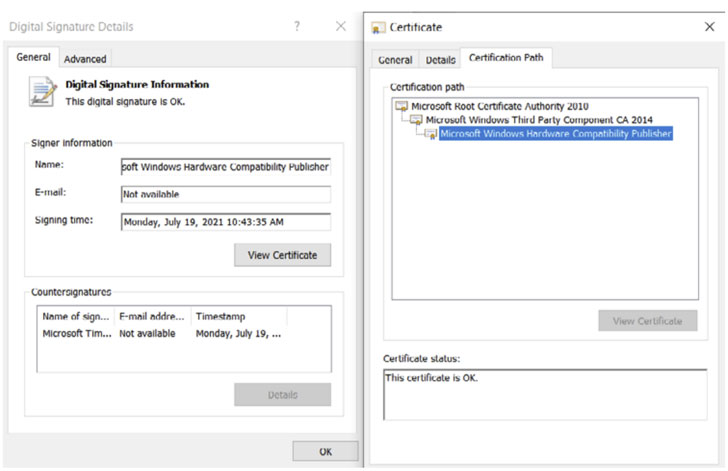The width and height of the screenshot is (728, 471).
Task: Click the signed document icon beside Digital Signature Information
Action: 43,92
